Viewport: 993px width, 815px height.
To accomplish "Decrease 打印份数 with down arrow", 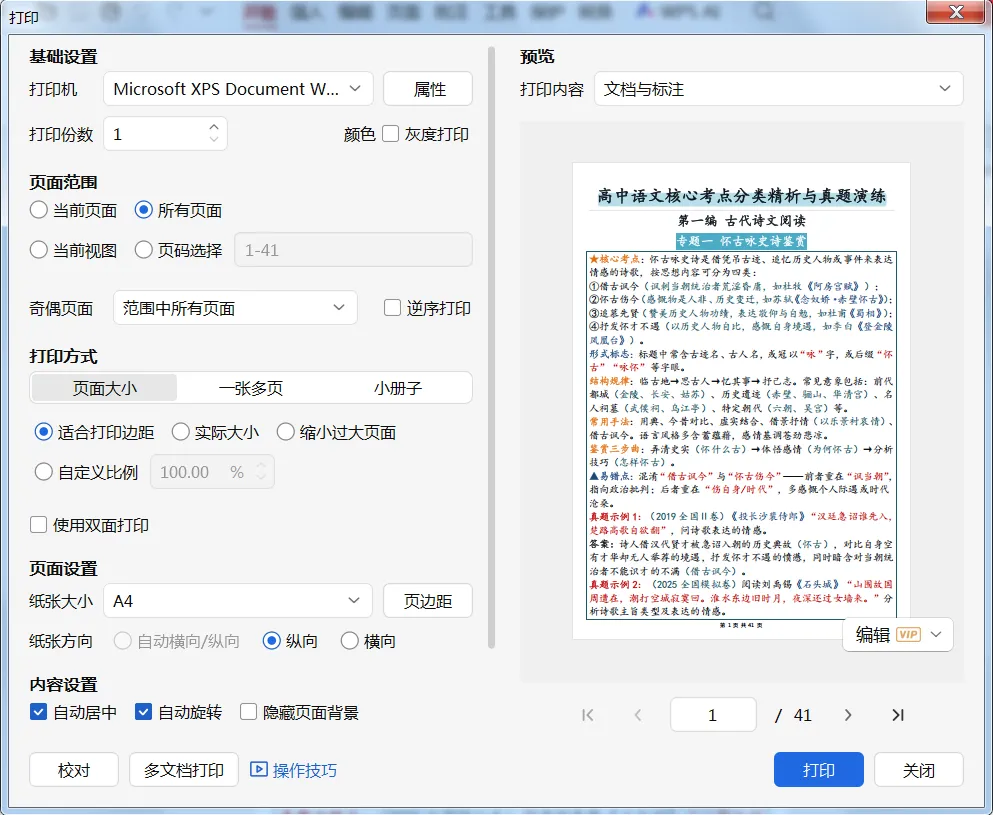I will (214, 139).
